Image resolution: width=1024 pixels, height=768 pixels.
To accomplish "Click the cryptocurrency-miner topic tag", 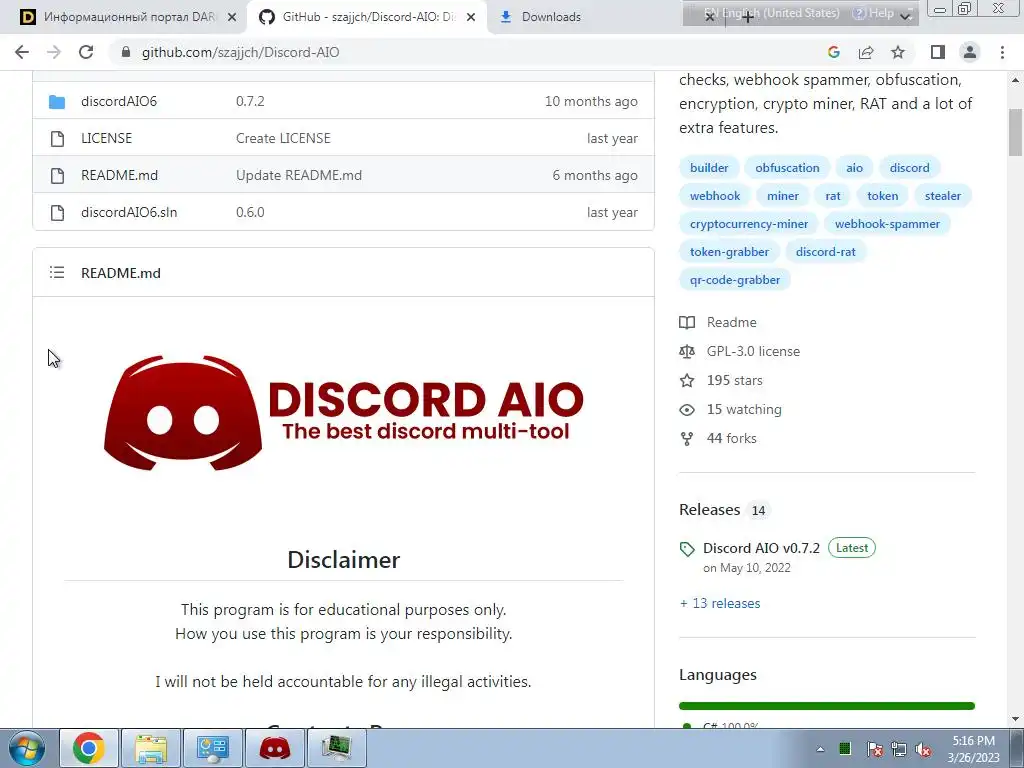I will 749,224.
